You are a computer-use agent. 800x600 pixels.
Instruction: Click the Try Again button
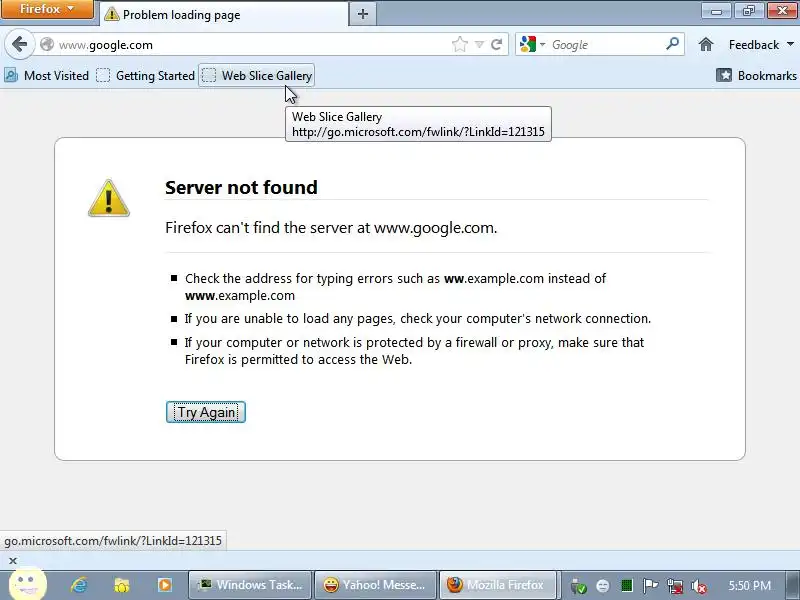pyautogui.click(x=206, y=412)
